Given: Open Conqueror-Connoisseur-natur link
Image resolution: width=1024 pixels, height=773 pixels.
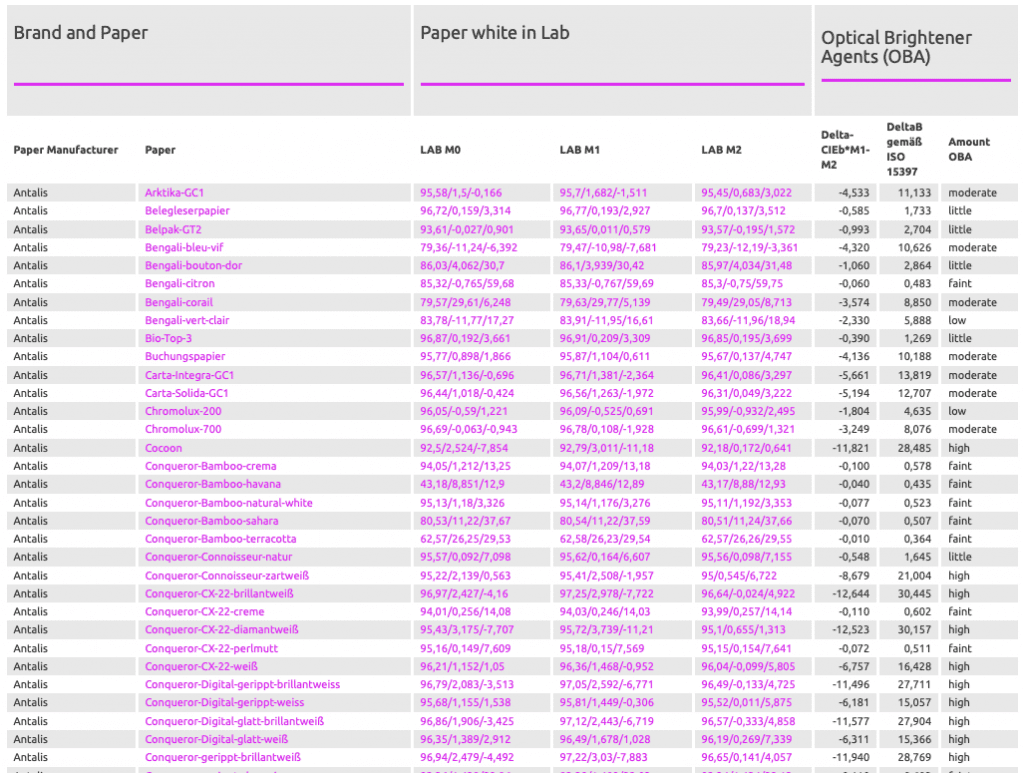Looking at the screenshot, I should (x=219, y=557).
